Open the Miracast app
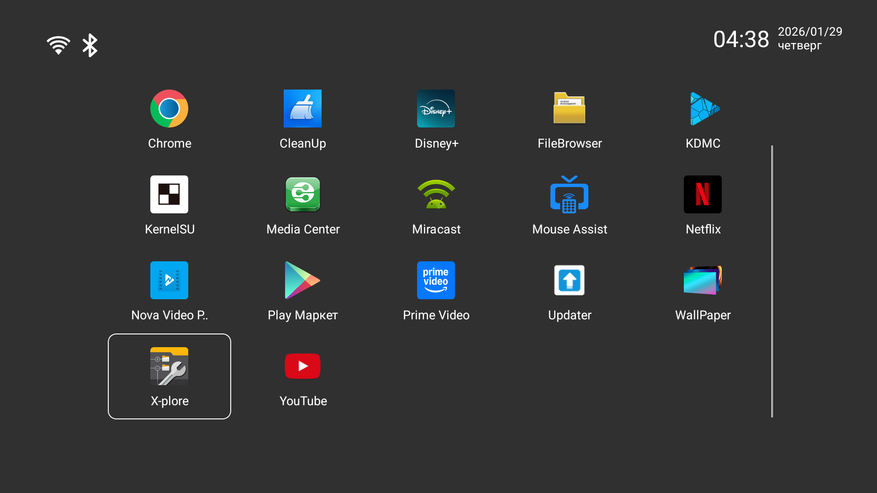The height and width of the screenshot is (493, 877). 436,194
